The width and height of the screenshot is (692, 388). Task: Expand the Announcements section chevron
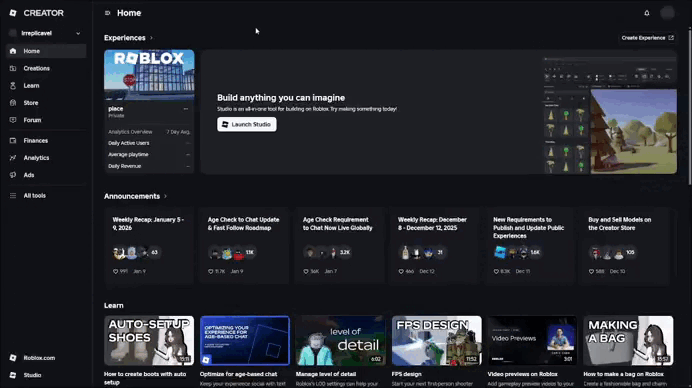(165, 196)
